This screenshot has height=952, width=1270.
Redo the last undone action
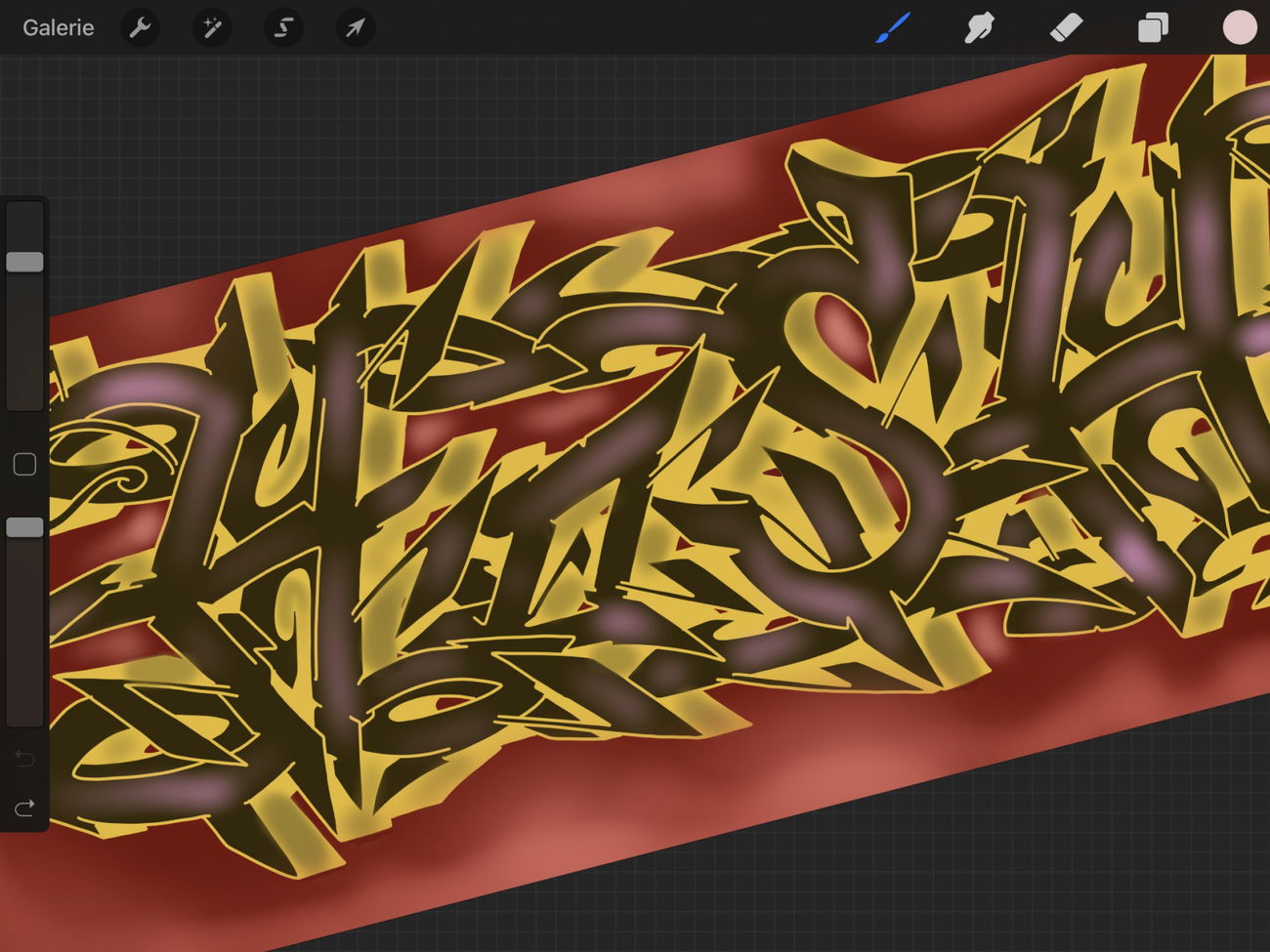24,807
